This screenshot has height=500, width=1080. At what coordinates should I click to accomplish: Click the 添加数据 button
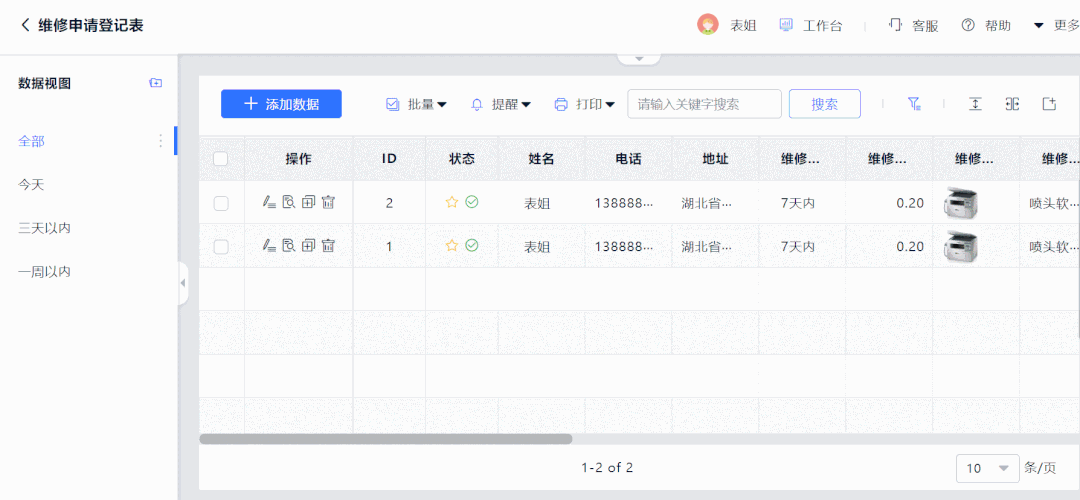(281, 104)
